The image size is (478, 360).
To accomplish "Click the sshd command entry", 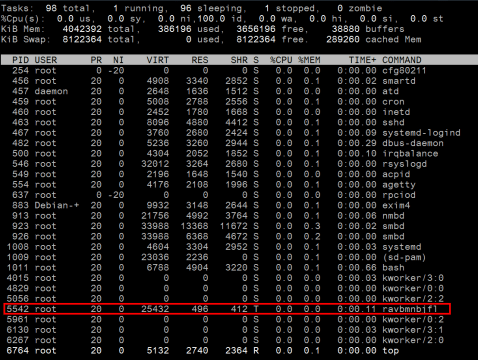I will 393,122.
